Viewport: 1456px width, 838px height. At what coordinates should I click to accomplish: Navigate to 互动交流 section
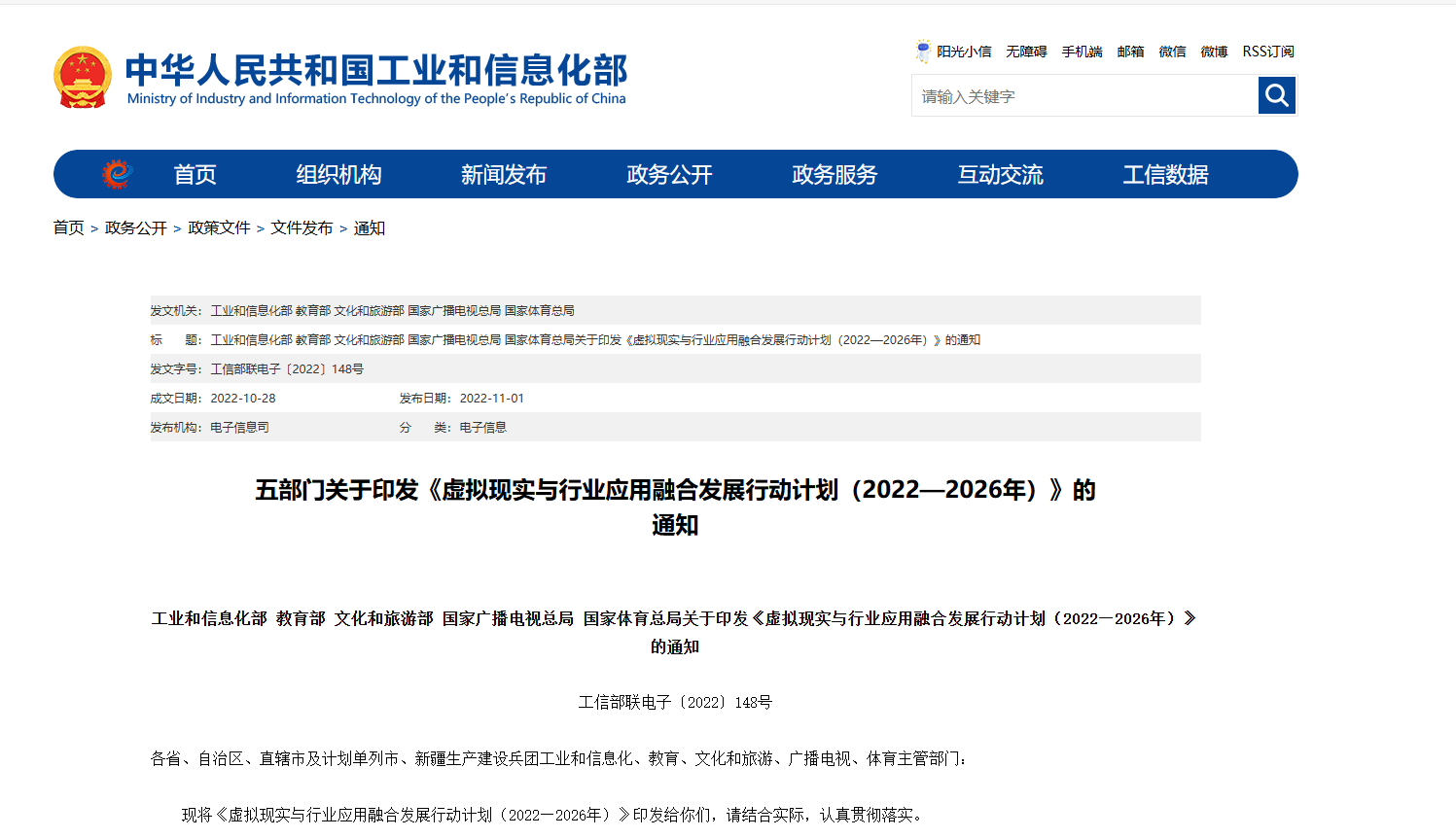coord(1000,175)
